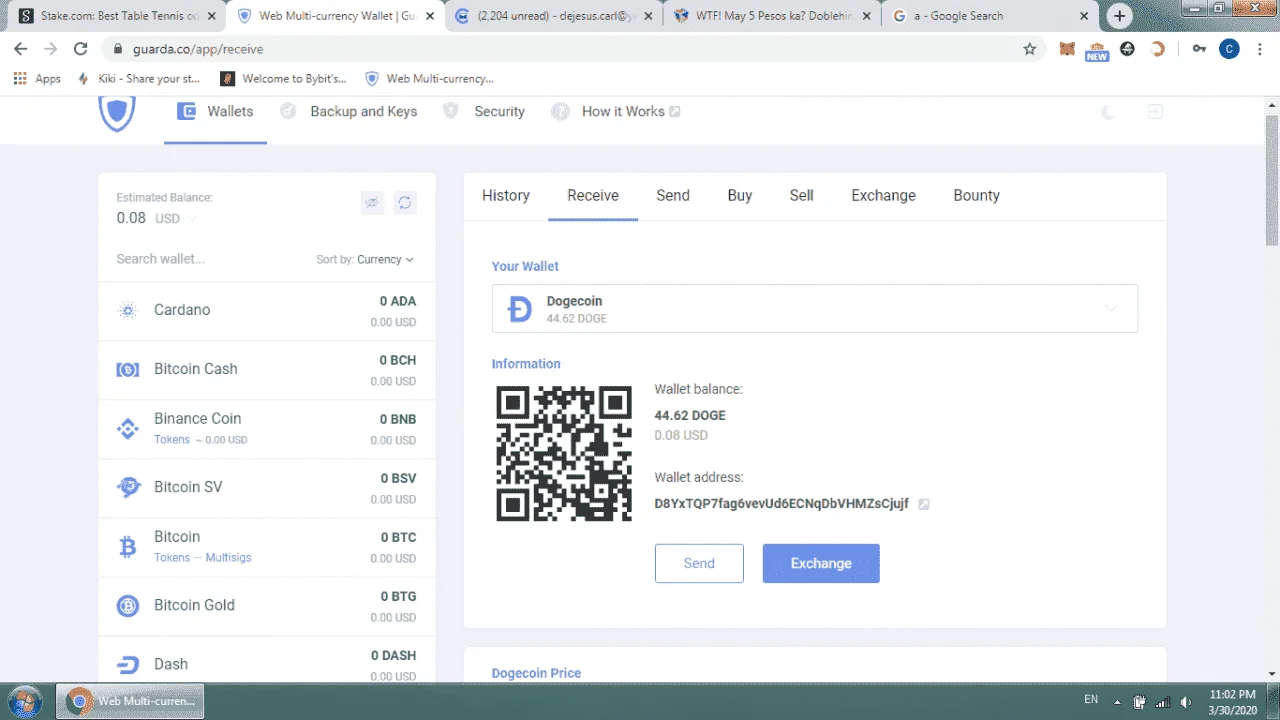Click the password key icon

tap(1199, 49)
